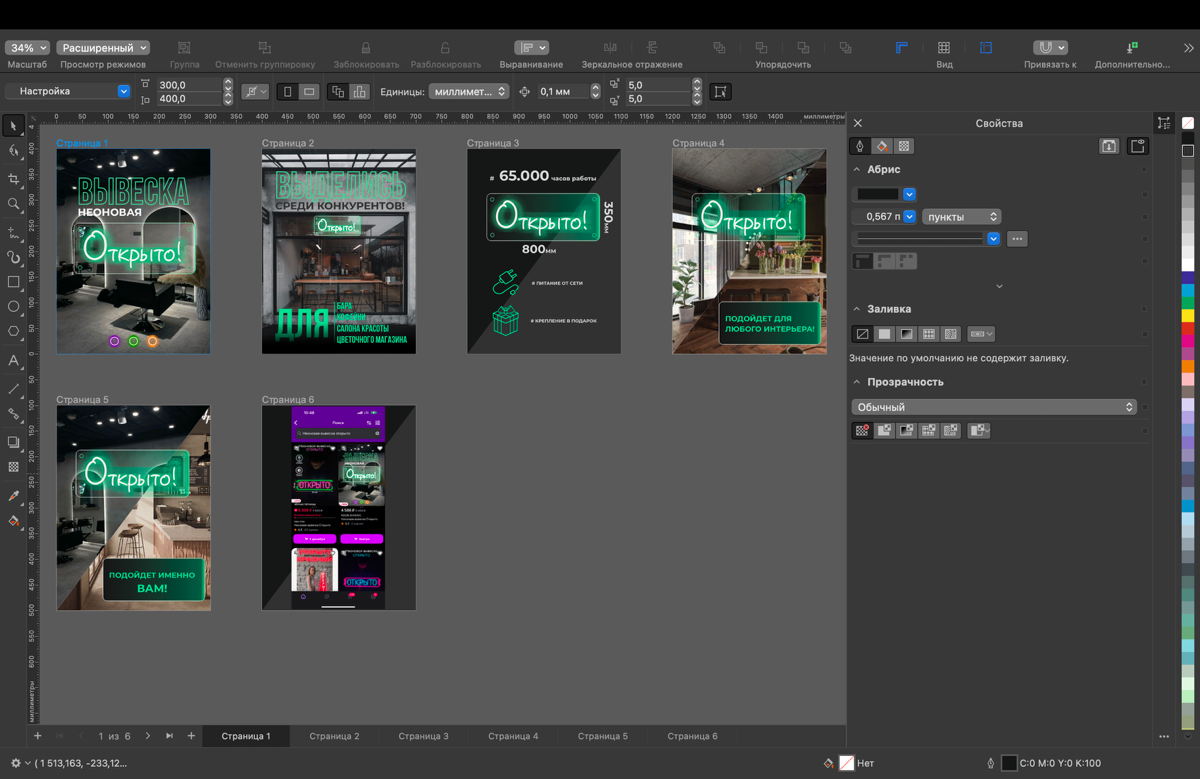The image size is (1200, 779).
Task: Open the Выравнивание alignment button
Action: 531,47
